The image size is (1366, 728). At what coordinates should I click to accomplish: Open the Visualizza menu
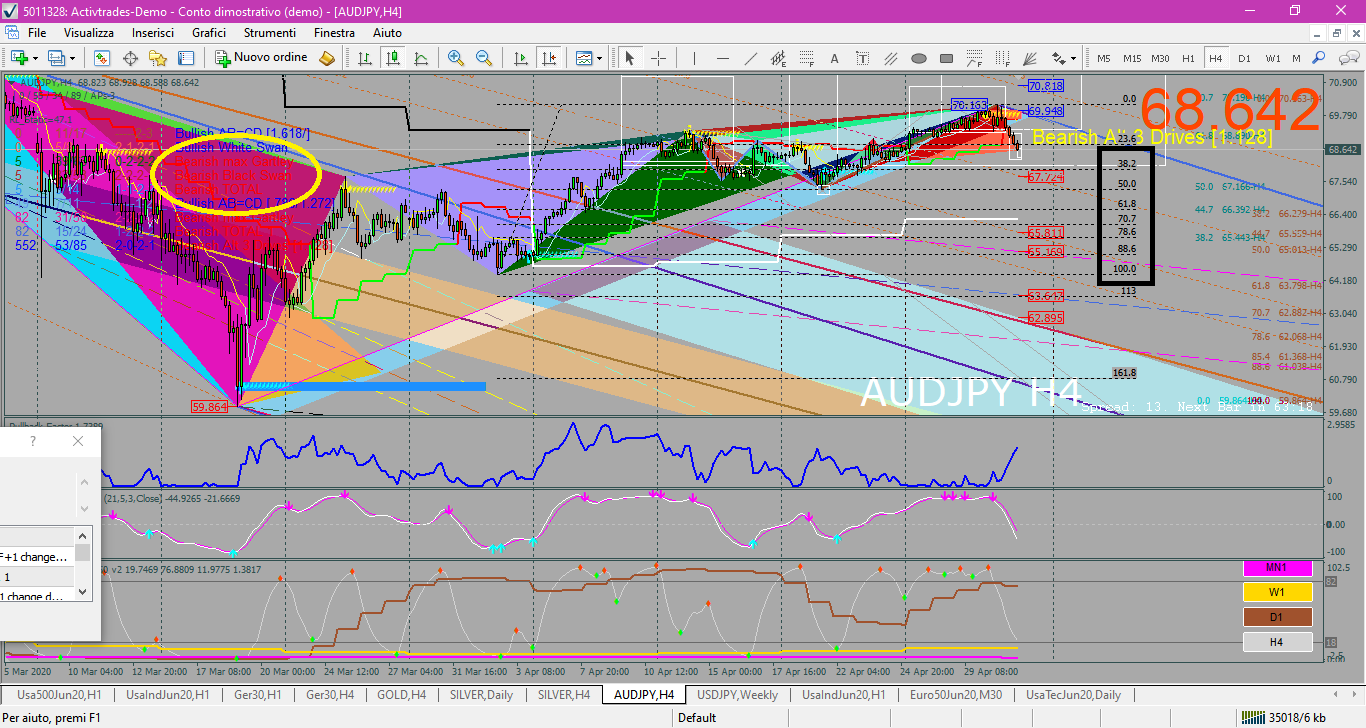coord(89,32)
